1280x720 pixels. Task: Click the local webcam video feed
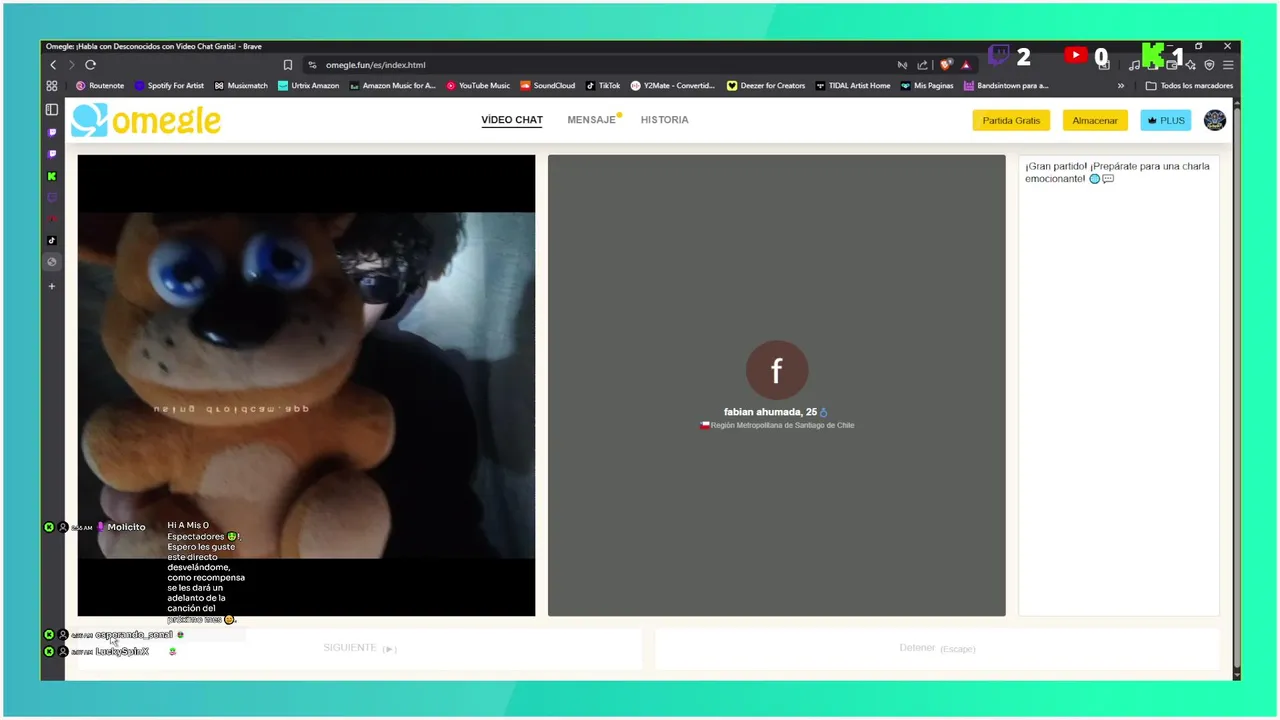[x=306, y=385]
